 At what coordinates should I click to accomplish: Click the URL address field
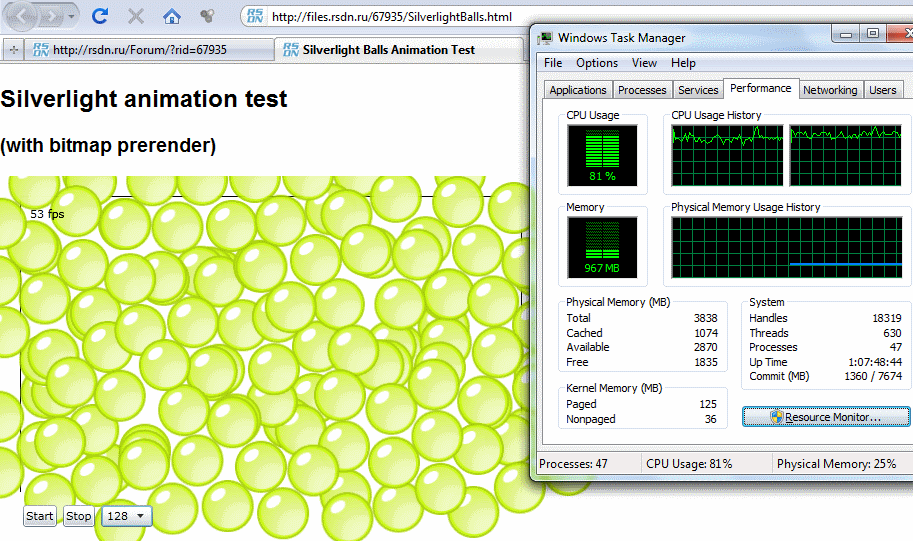[400, 16]
